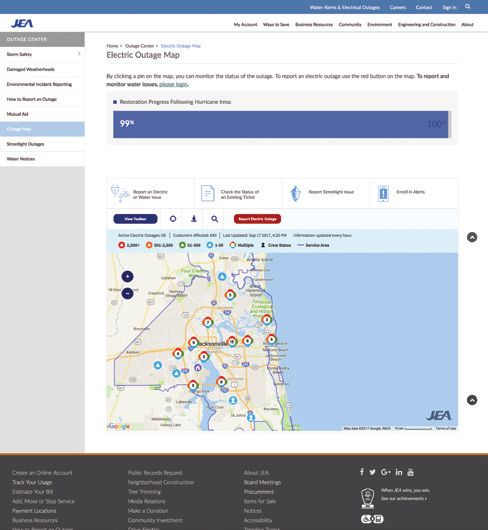Open Public Records Request footer link
Viewport: 488px width, 530px height.
[x=155, y=473]
